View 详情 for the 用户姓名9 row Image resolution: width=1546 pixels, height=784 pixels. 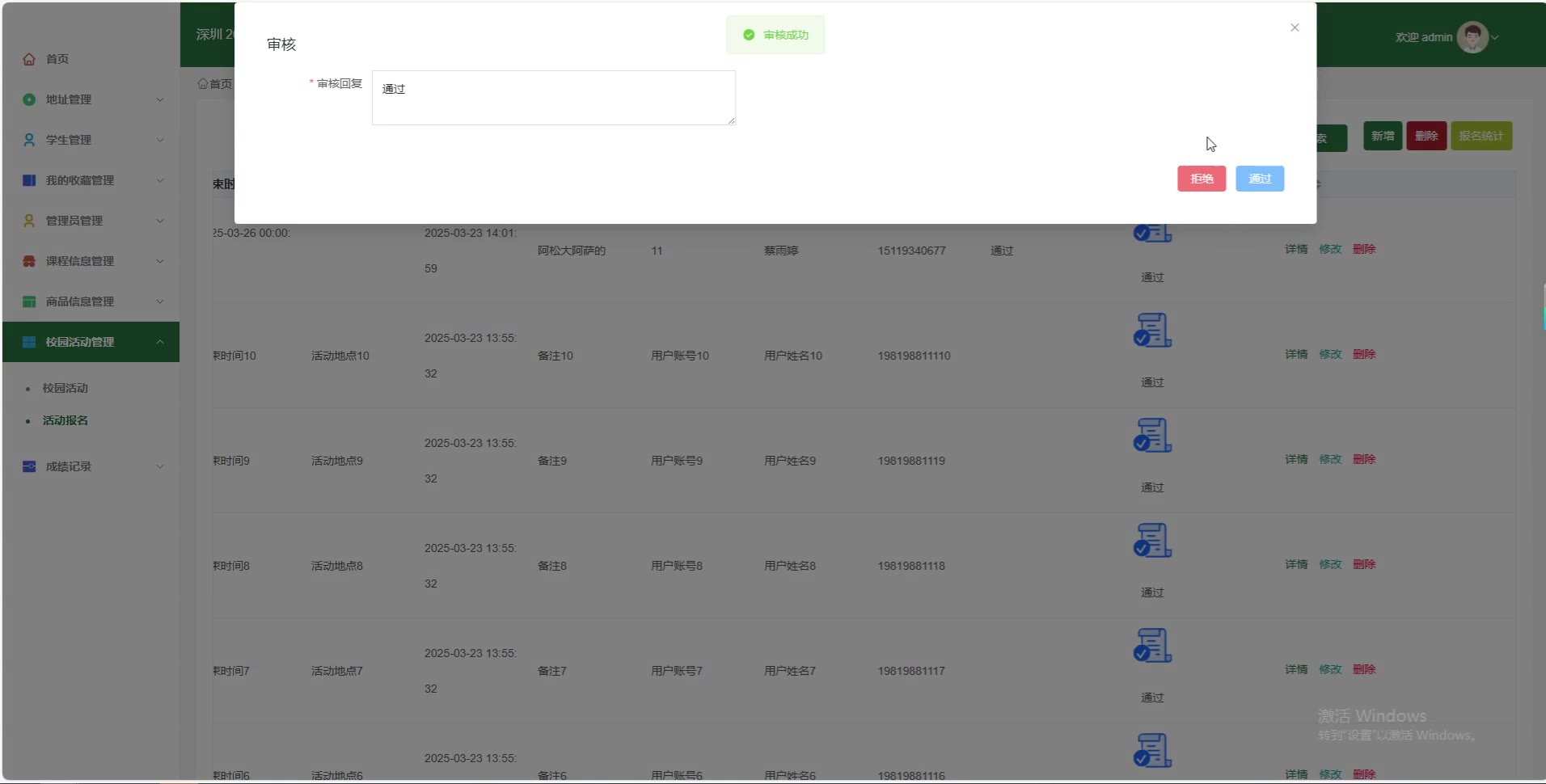coord(1296,459)
